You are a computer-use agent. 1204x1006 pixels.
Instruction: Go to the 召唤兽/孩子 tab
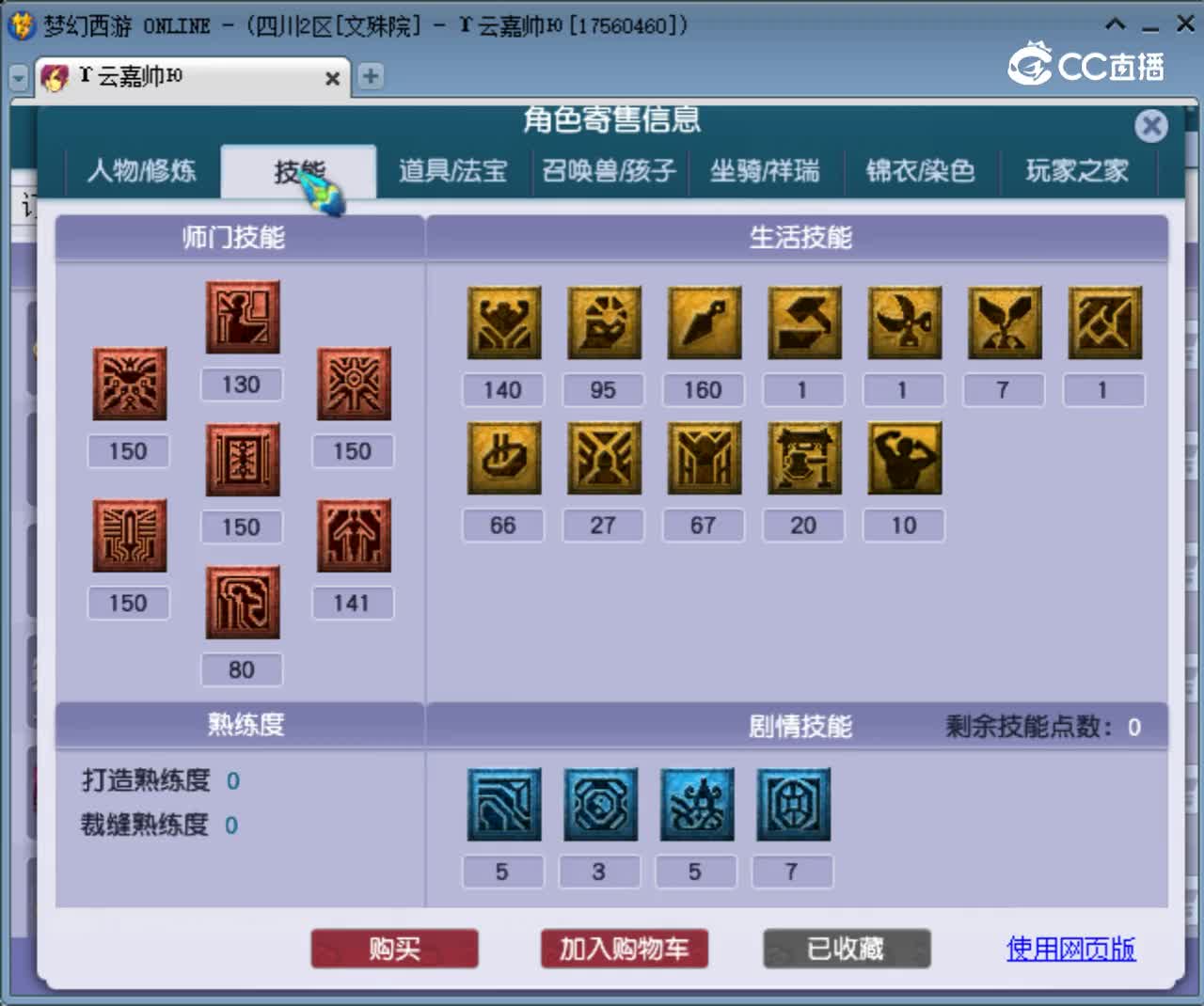610,171
